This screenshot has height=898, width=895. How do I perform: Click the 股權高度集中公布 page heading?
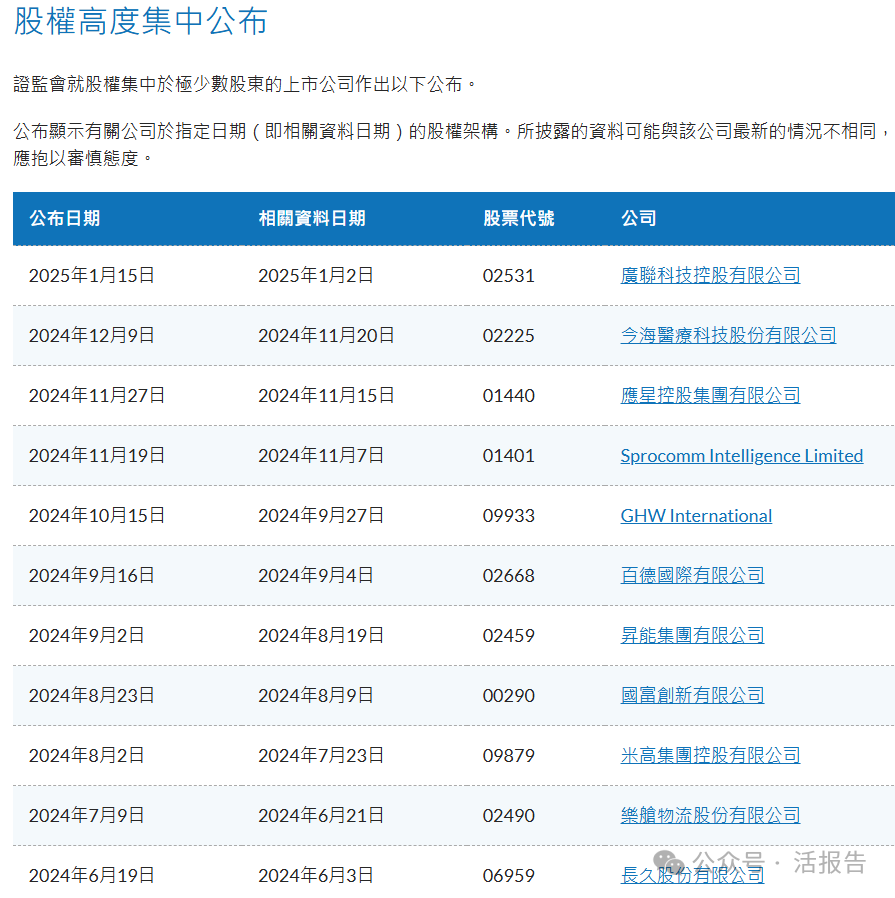tap(141, 21)
